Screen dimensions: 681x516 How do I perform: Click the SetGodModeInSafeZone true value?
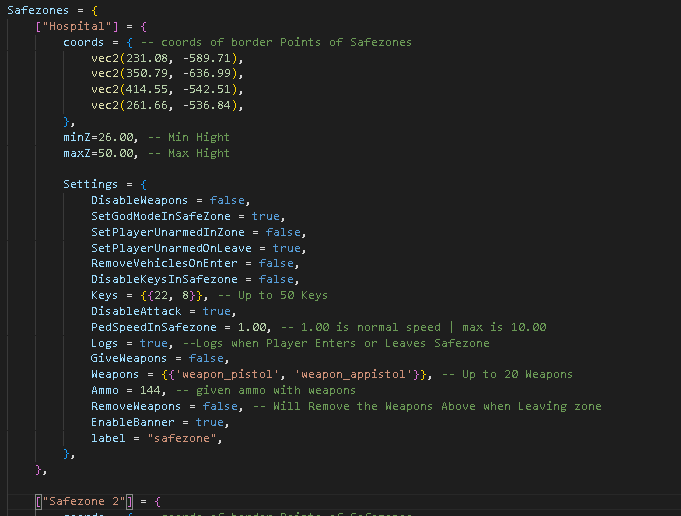click(266, 216)
